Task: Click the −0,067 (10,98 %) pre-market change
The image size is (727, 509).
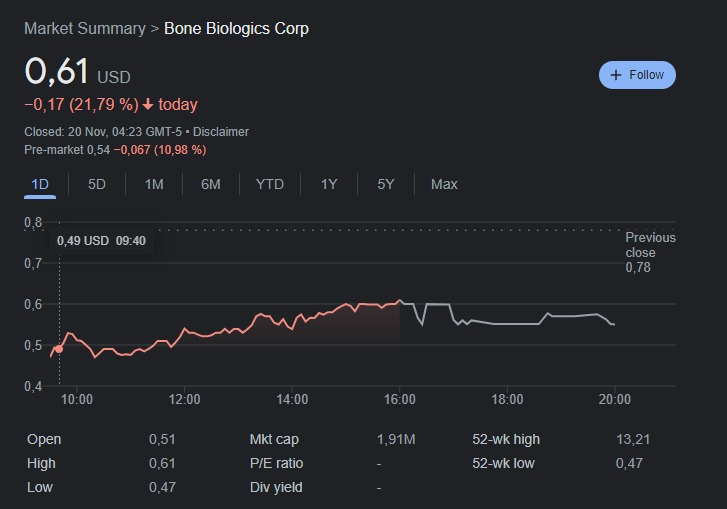Action: tap(160, 150)
